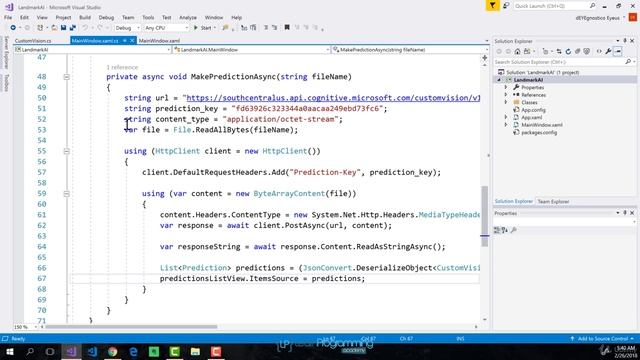The width and height of the screenshot is (640, 360).
Task: Collapse the using block at line 59
Action: (67, 193)
